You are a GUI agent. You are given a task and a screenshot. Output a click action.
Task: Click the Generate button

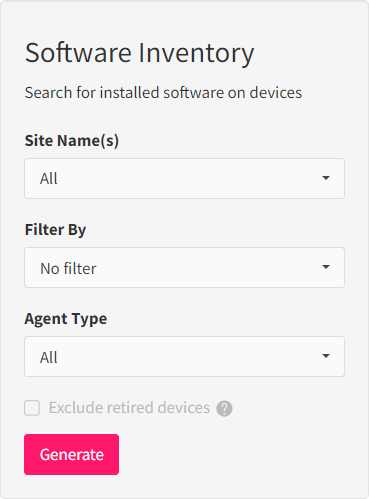click(x=71, y=454)
